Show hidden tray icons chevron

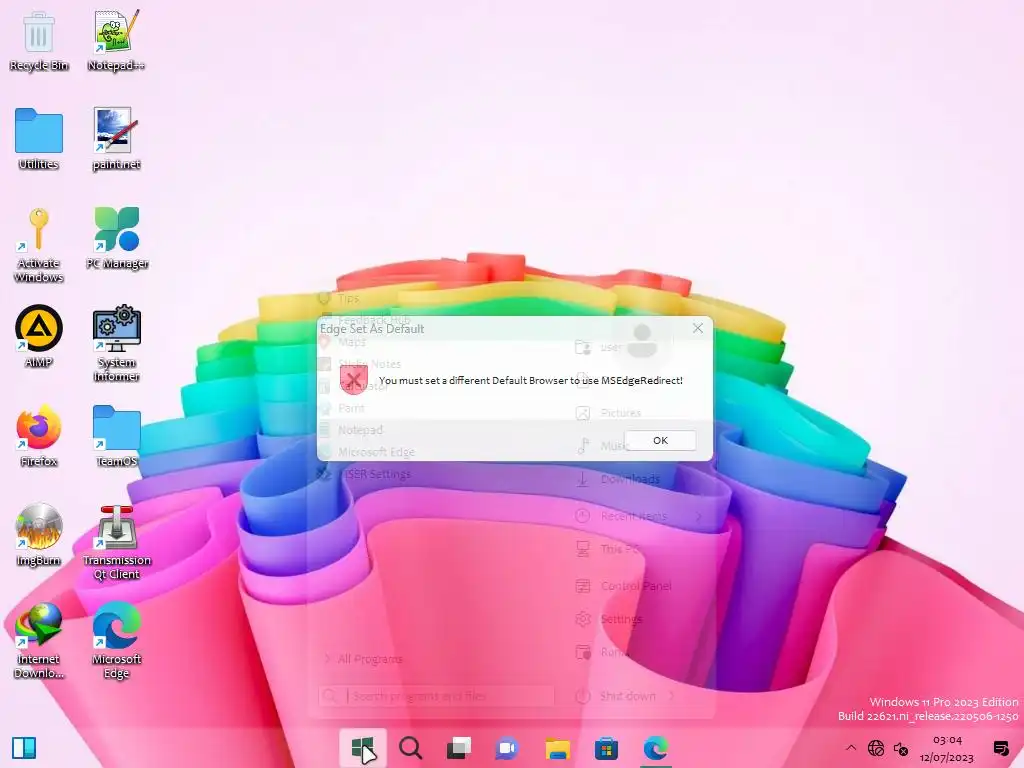[x=850, y=748]
